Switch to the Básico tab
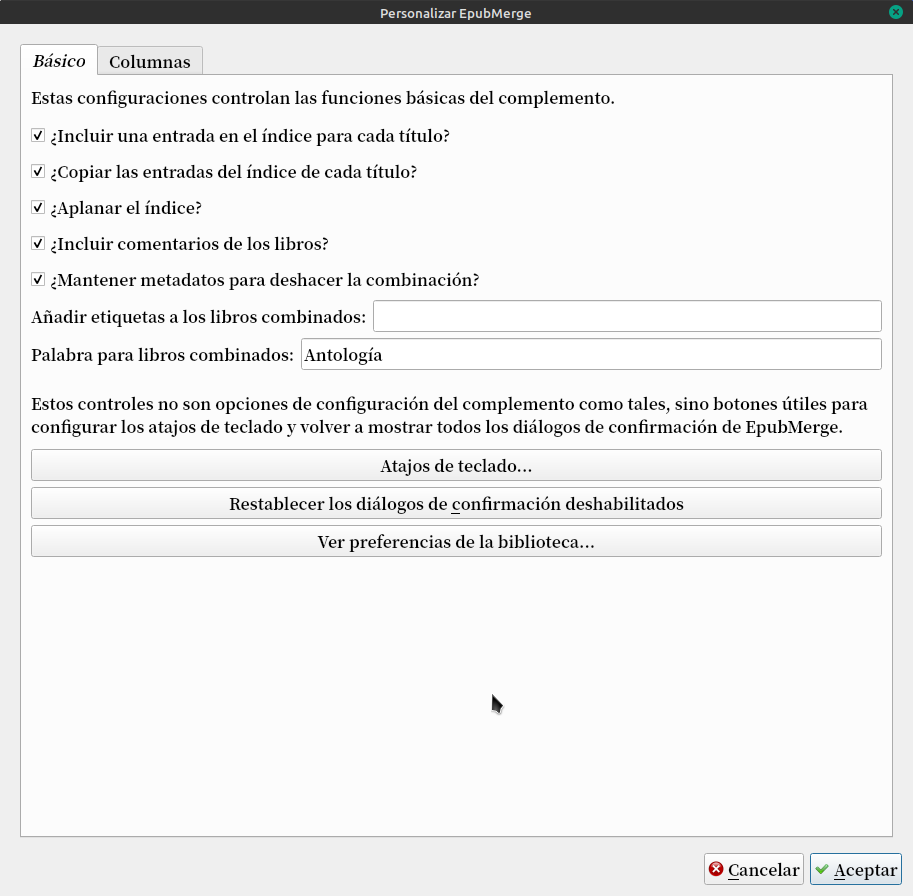 click(x=59, y=61)
